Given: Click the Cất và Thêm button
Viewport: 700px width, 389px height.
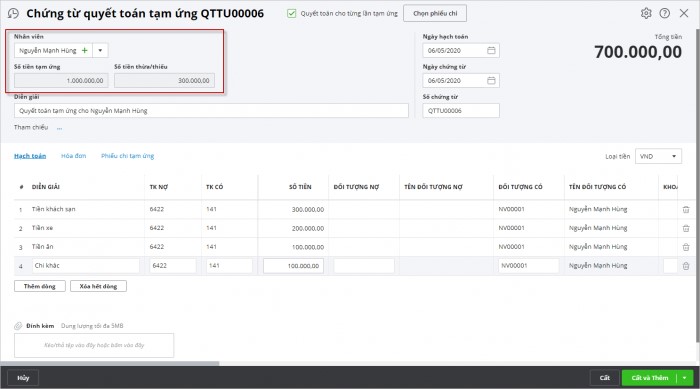Looking at the screenshot, I should (x=650, y=378).
